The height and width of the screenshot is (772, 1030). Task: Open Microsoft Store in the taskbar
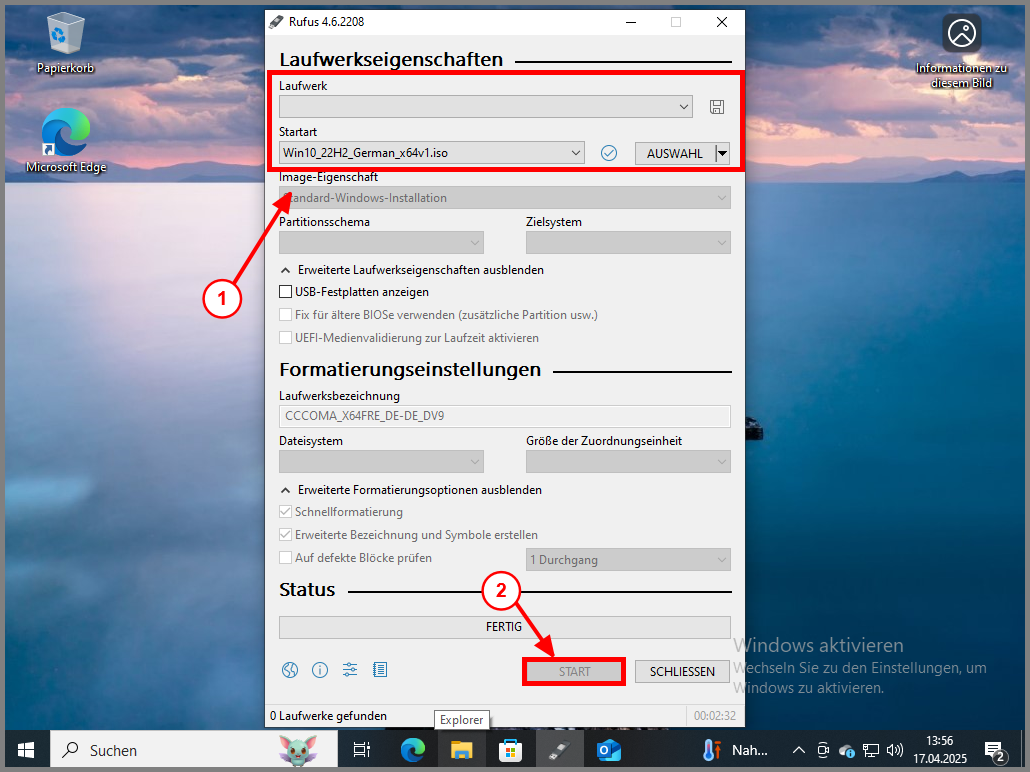[x=510, y=750]
